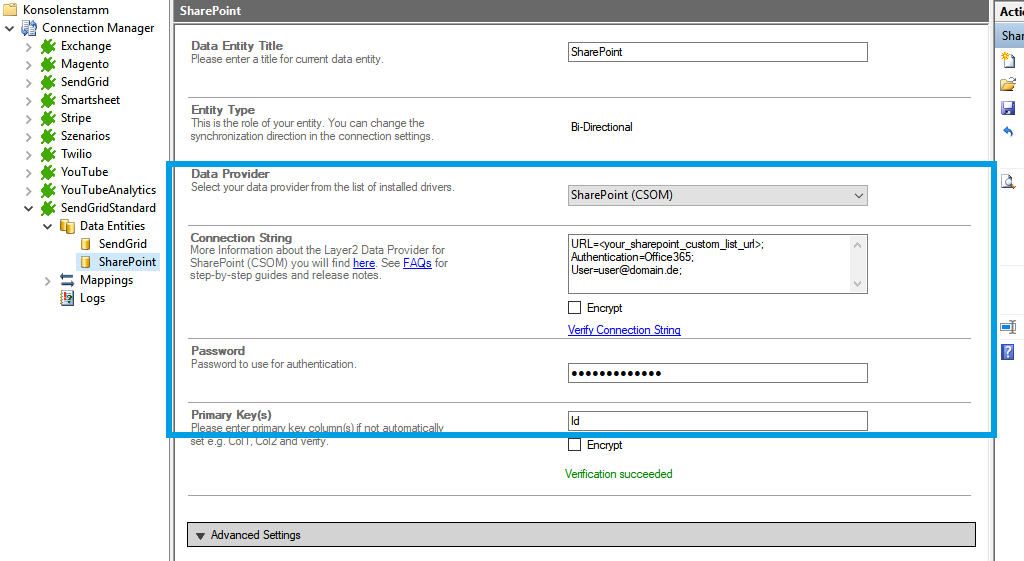1024x561 pixels.
Task: Select the YouTubeAnalytics connection
Action: point(108,190)
